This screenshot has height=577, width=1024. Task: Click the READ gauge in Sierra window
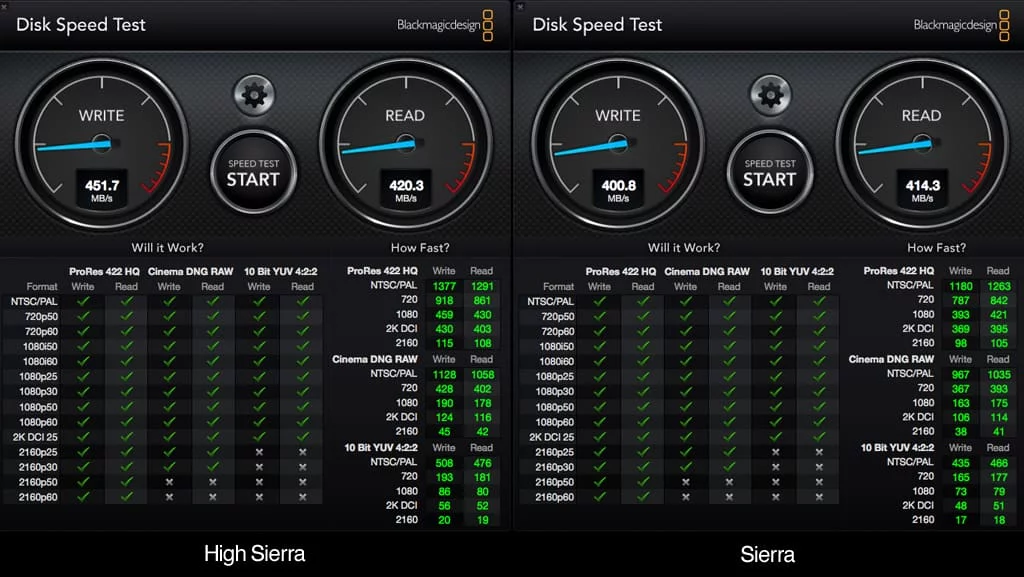922,144
